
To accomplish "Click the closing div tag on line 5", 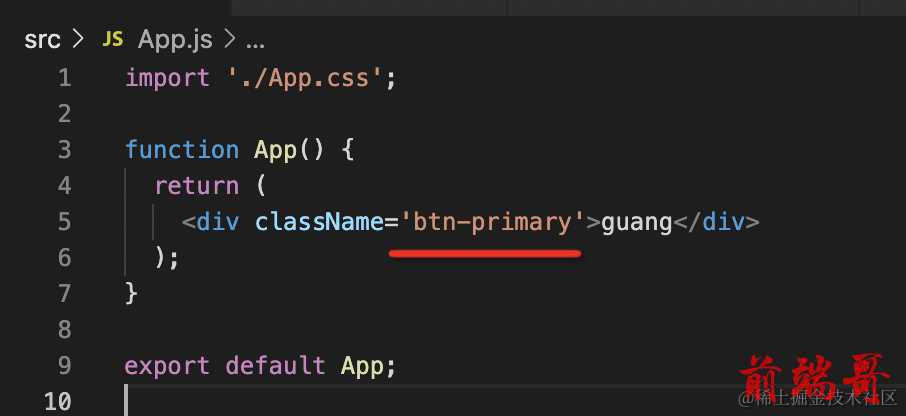I will (x=716, y=222).
